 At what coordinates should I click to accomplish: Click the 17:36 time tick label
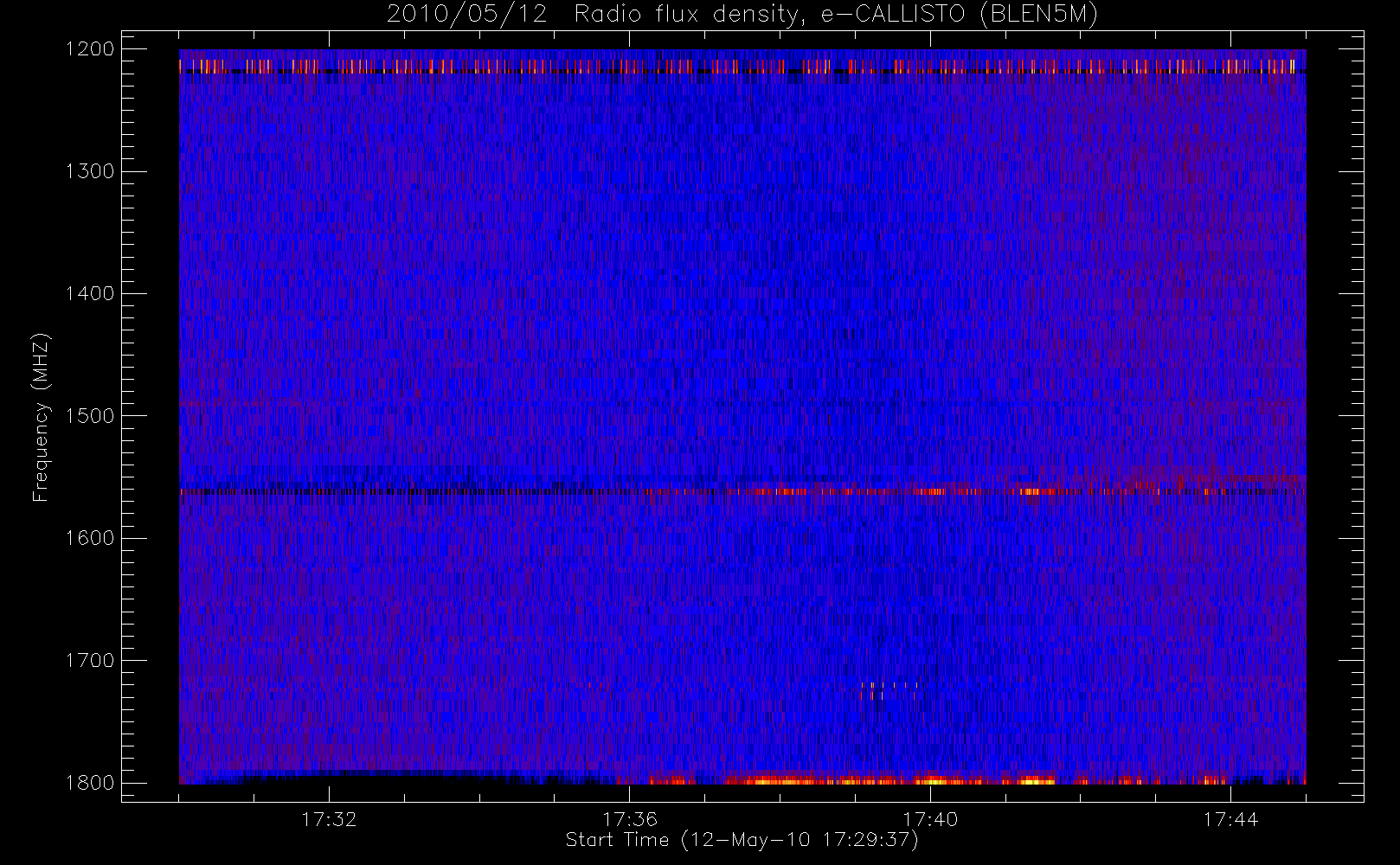(630, 819)
